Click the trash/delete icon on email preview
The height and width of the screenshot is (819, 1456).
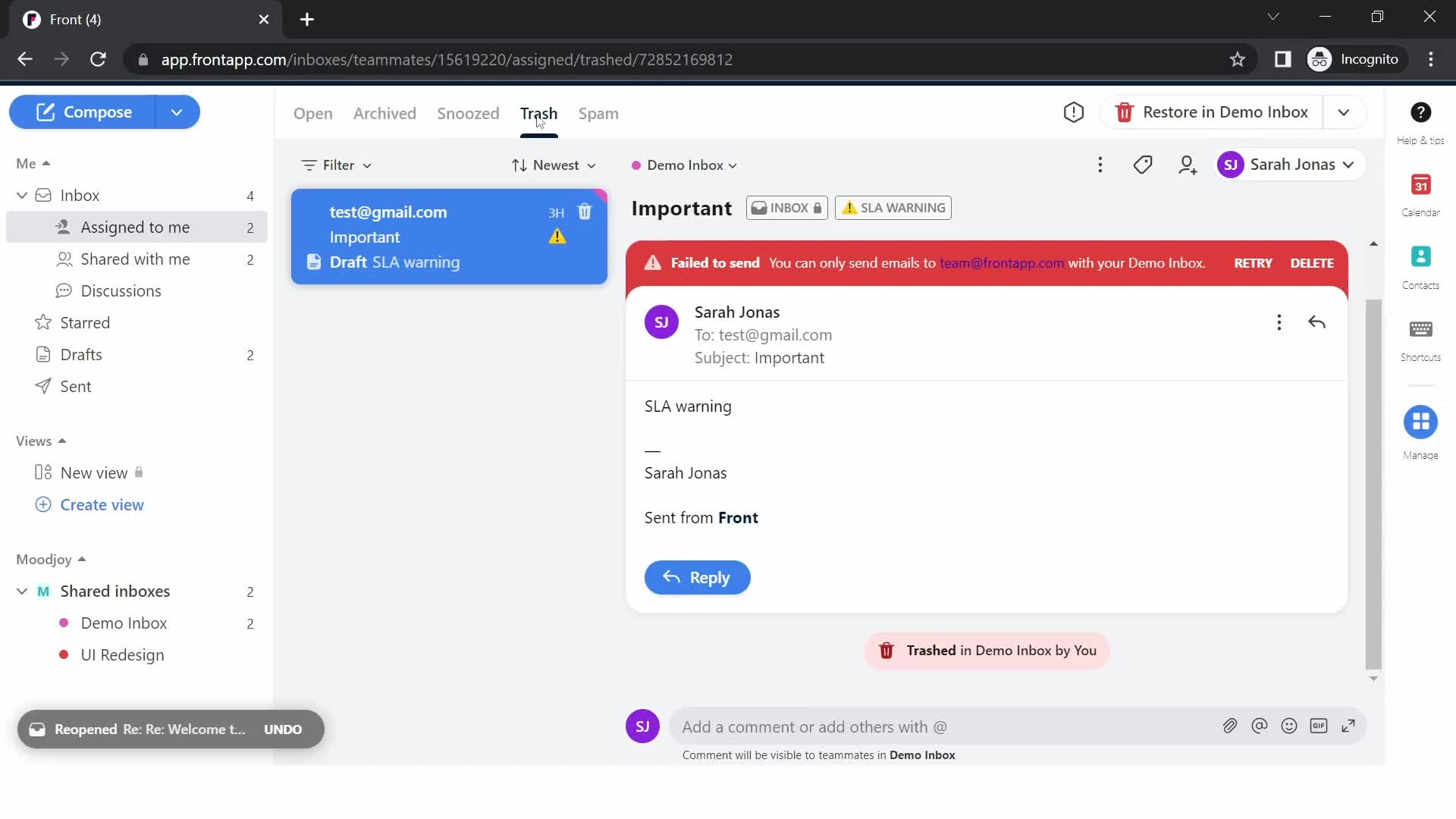click(x=585, y=211)
